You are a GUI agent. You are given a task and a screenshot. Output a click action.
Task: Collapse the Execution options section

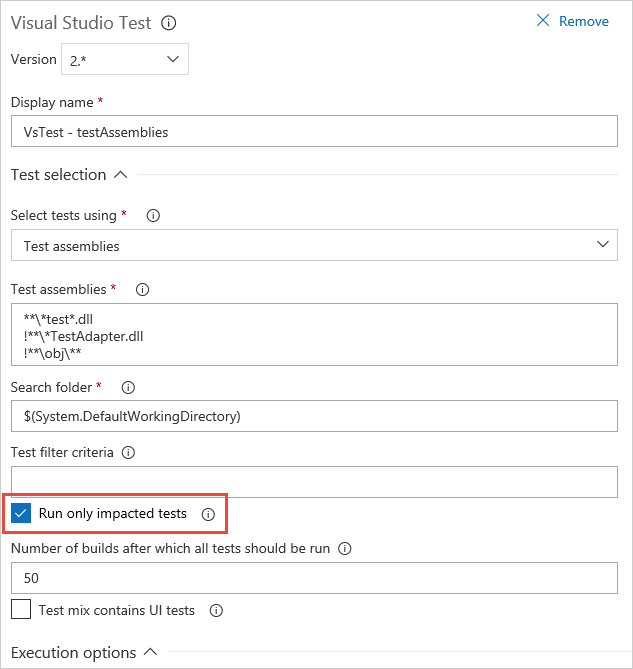pyautogui.click(x=150, y=652)
